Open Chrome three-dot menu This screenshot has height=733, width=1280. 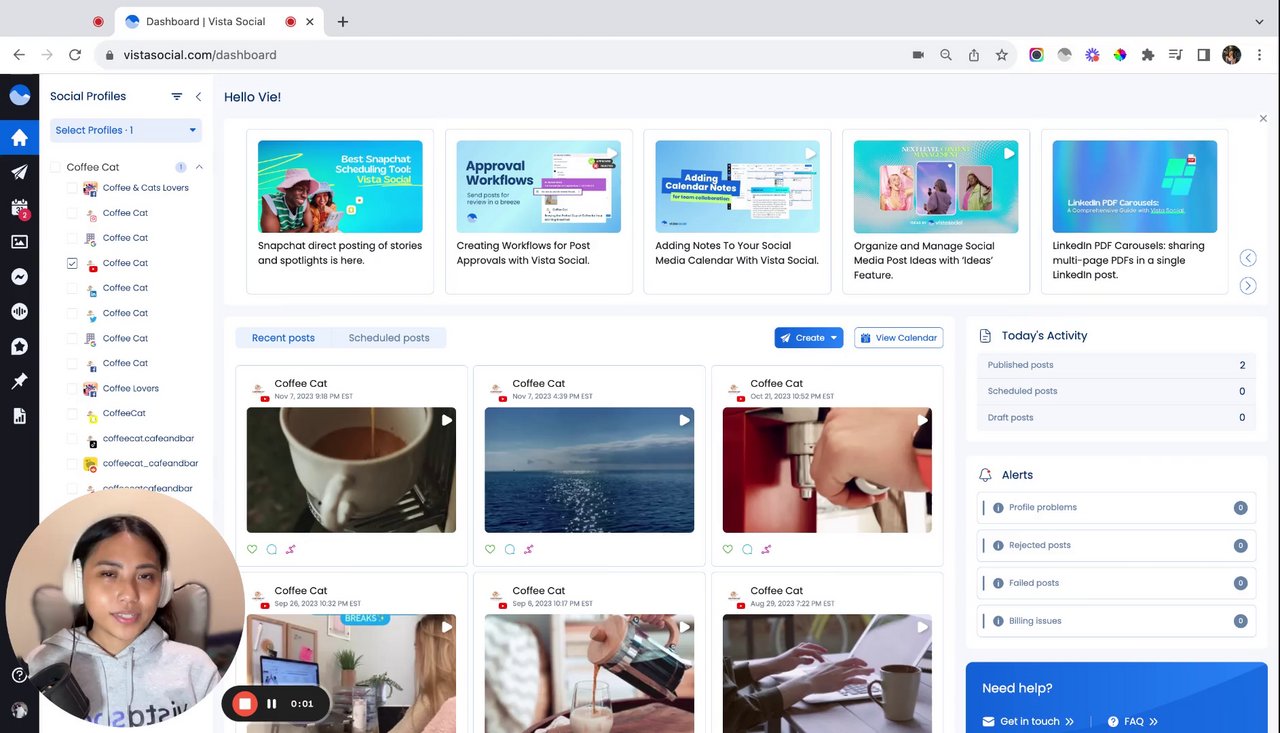(1259, 55)
